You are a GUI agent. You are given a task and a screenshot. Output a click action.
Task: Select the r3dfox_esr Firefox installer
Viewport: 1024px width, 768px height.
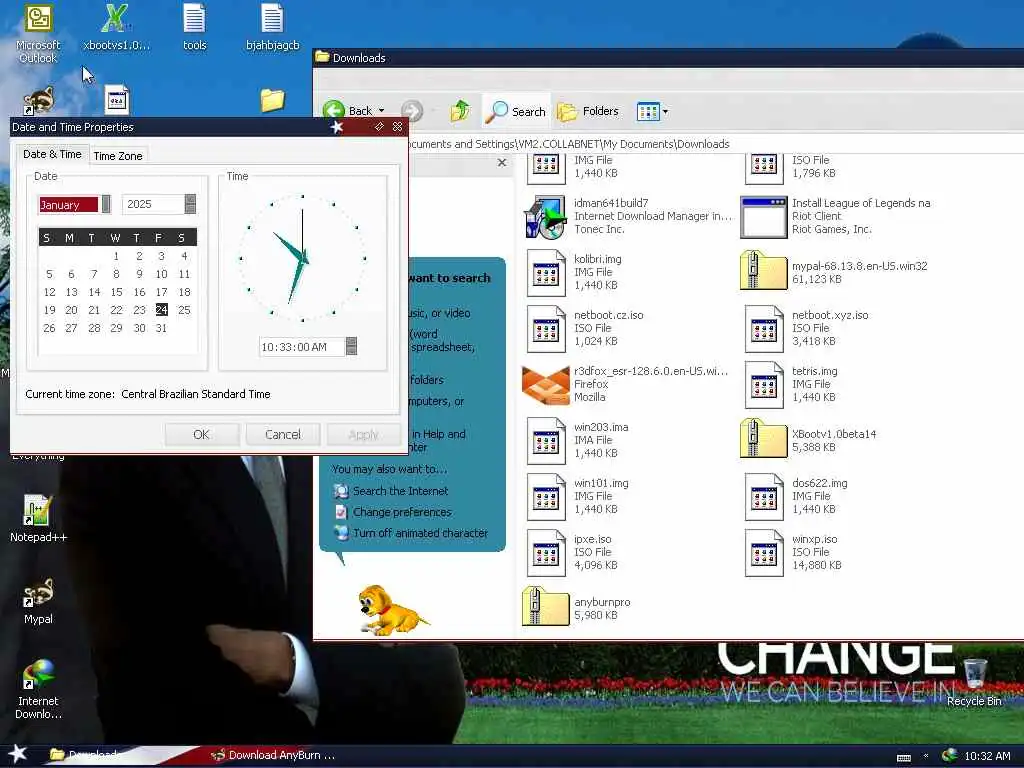(x=625, y=384)
